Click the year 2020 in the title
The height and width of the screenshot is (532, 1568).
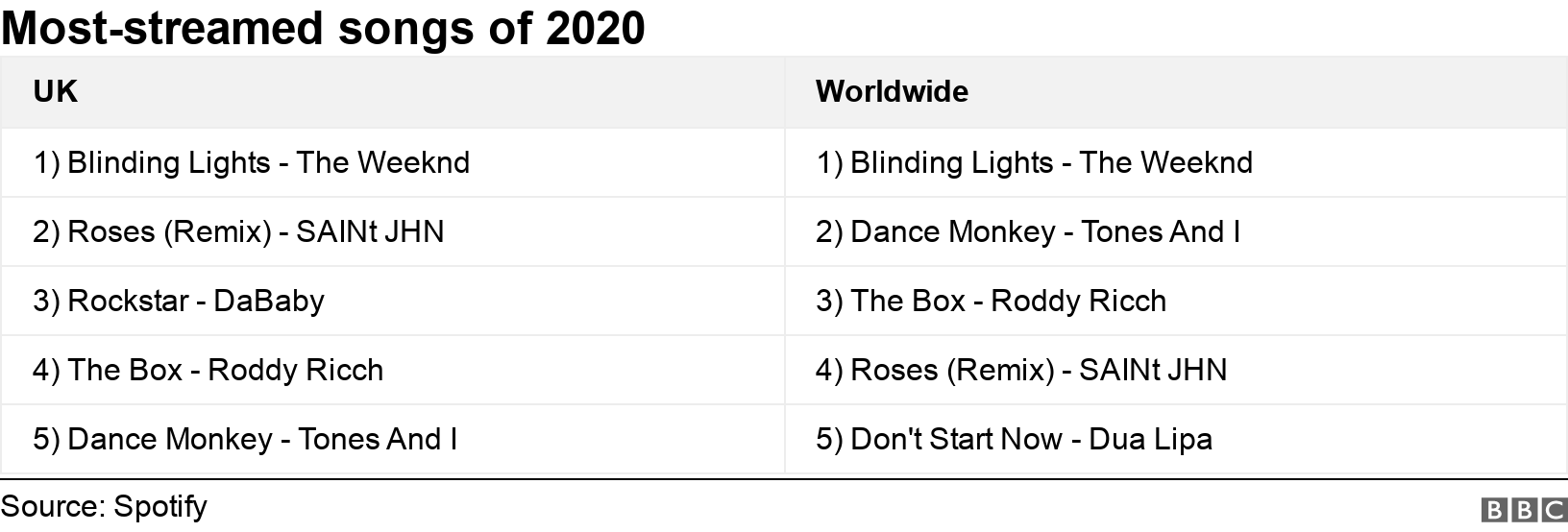pos(596,27)
